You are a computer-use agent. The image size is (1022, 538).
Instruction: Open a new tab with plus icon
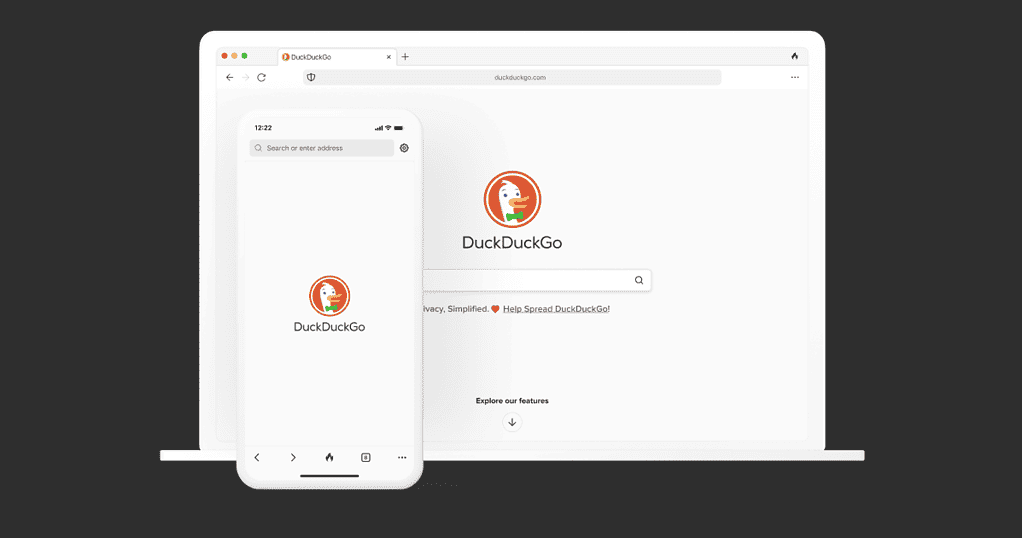click(405, 57)
